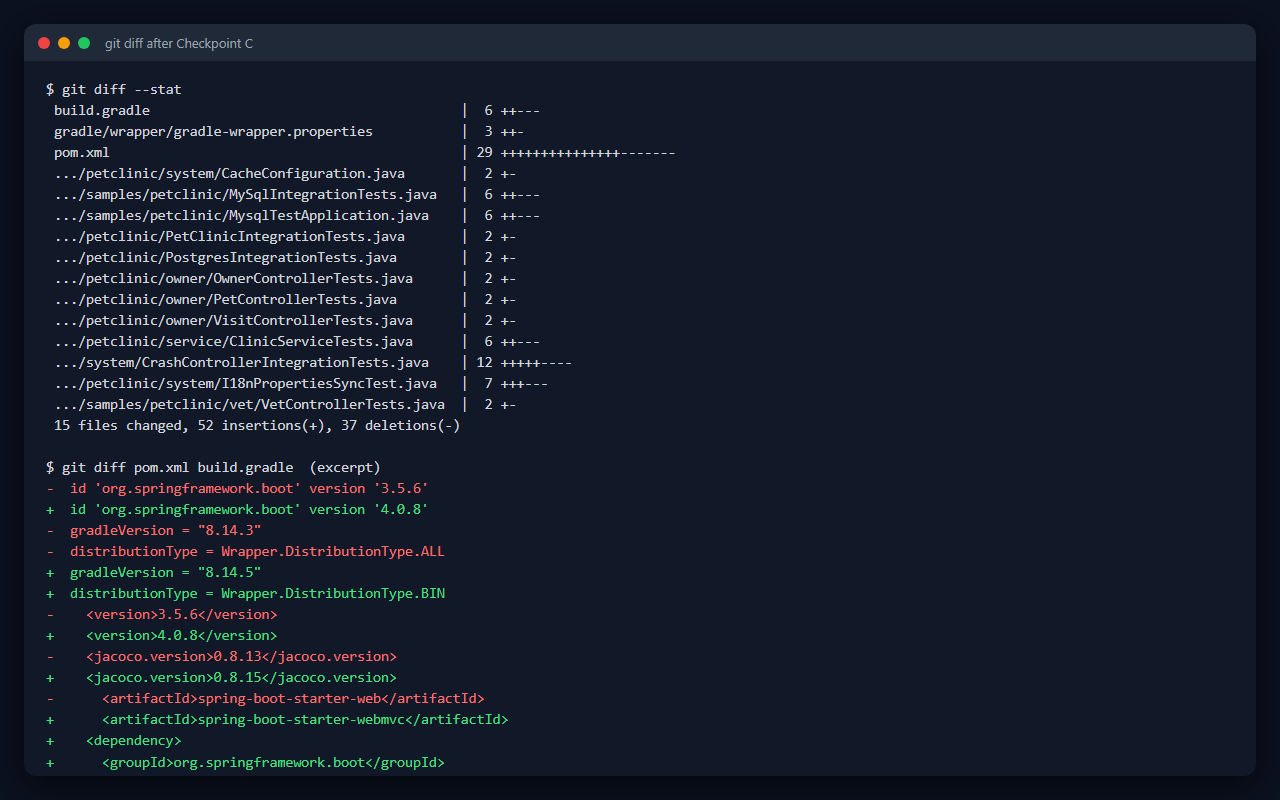Screen dimensions: 1280x800
Task: Click the removed DistributionType.ALL line
Action: click(245, 551)
